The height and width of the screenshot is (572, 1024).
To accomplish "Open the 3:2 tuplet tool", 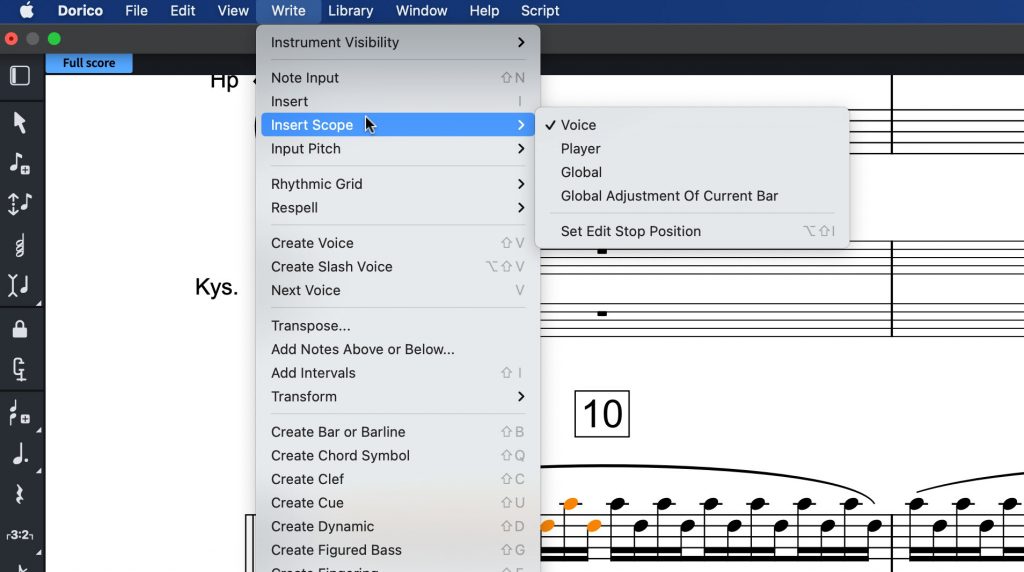I will (20, 535).
